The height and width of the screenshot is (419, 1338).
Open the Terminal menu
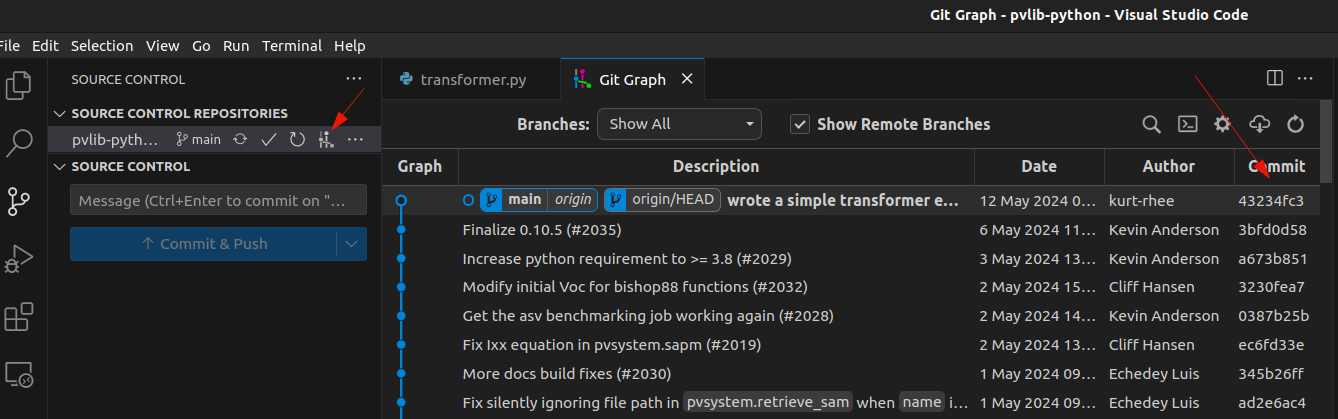[292, 46]
